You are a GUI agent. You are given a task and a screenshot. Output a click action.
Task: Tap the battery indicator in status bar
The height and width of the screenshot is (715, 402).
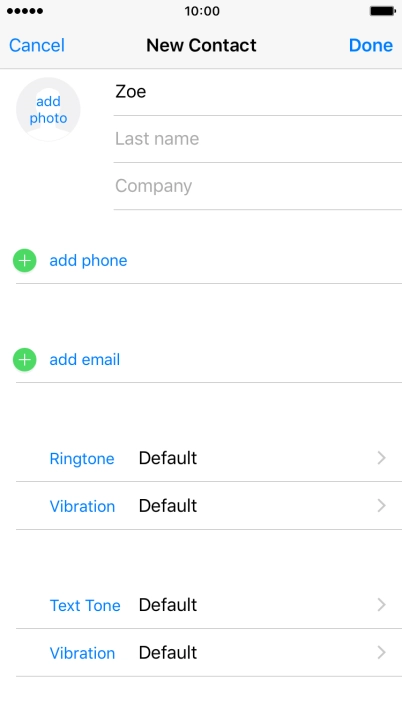tap(382, 11)
